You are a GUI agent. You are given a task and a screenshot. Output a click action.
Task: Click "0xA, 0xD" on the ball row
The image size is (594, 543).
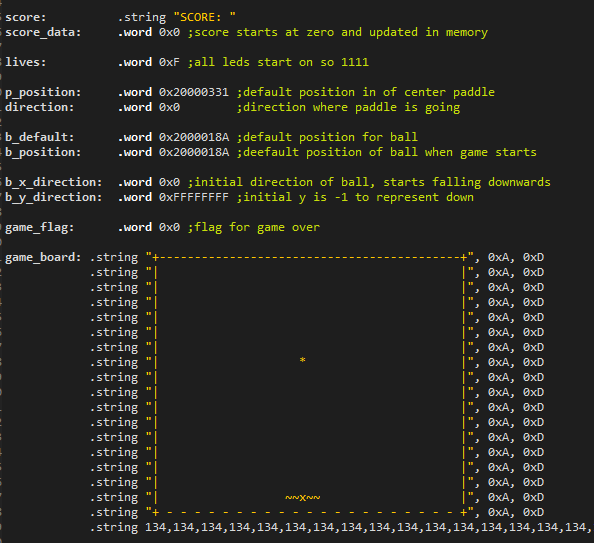point(516,363)
